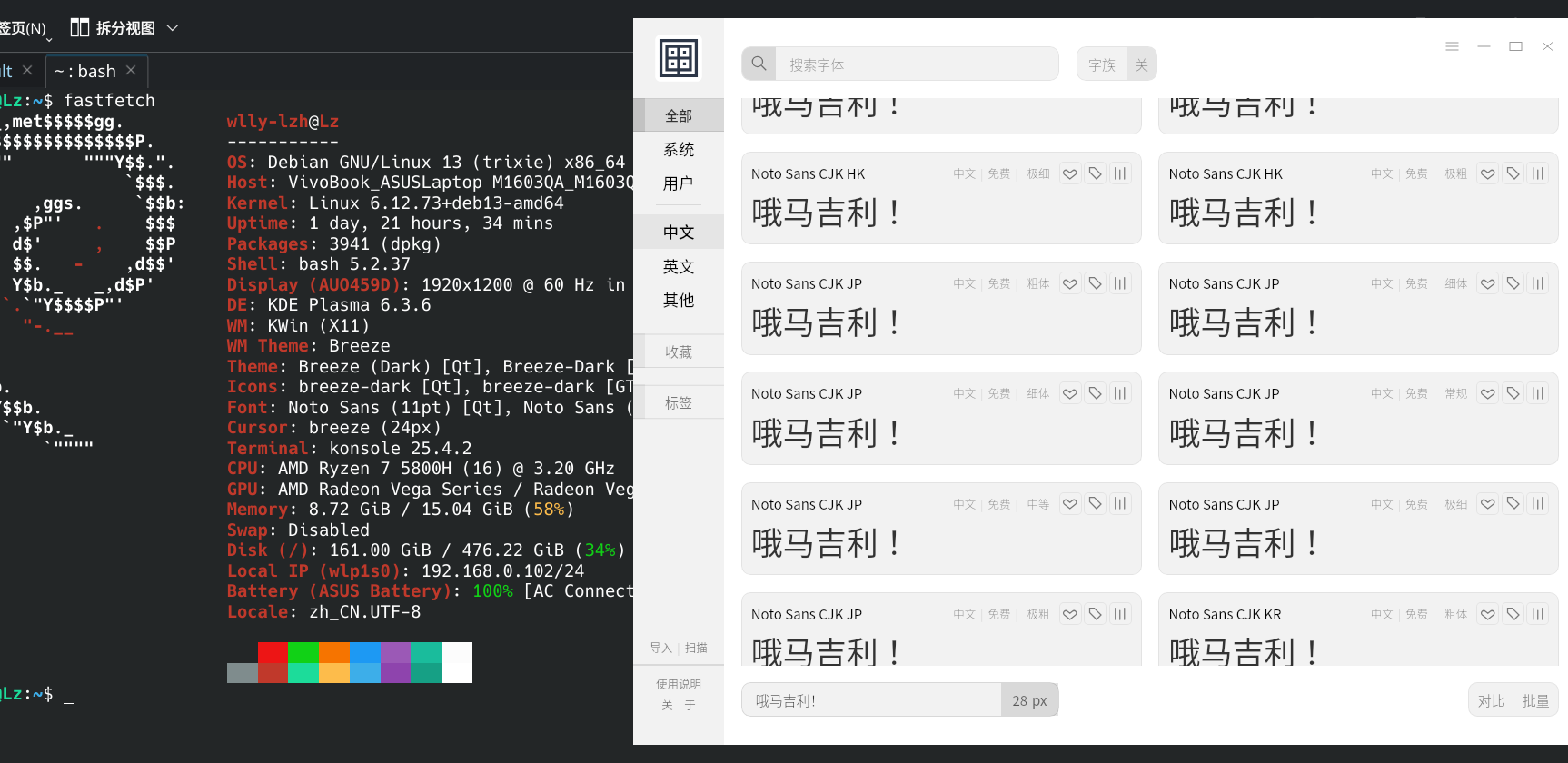Click the Uptime line in Konsole output
1568x763 pixels.
390,223
